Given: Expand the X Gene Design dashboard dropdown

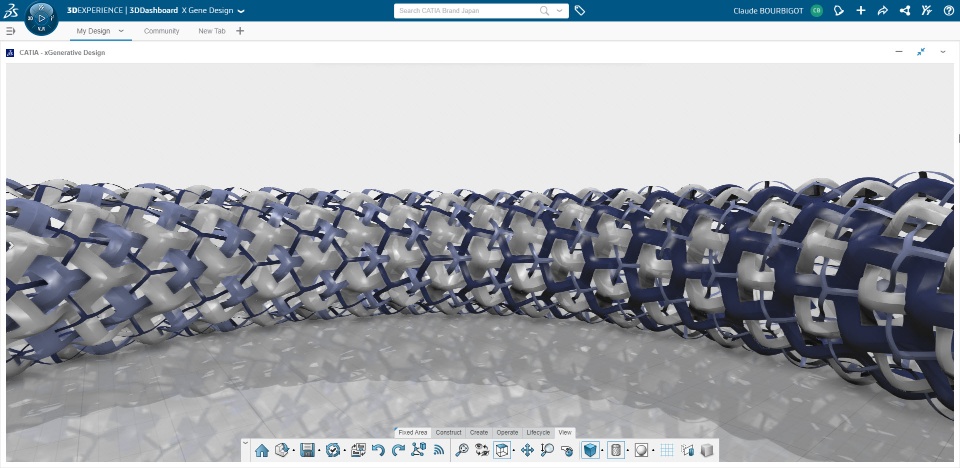Looking at the screenshot, I should coord(241,11).
